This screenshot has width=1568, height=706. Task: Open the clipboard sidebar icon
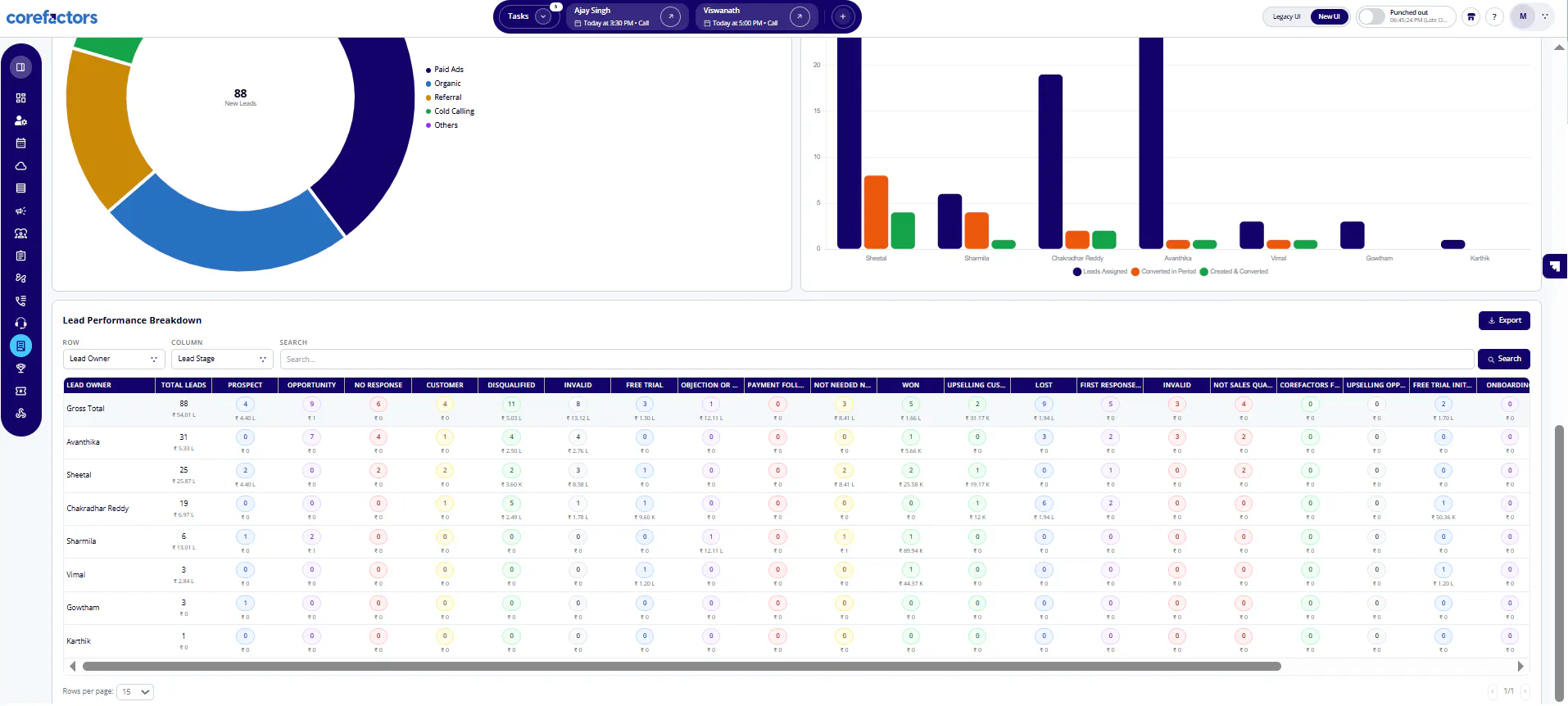tap(20, 256)
